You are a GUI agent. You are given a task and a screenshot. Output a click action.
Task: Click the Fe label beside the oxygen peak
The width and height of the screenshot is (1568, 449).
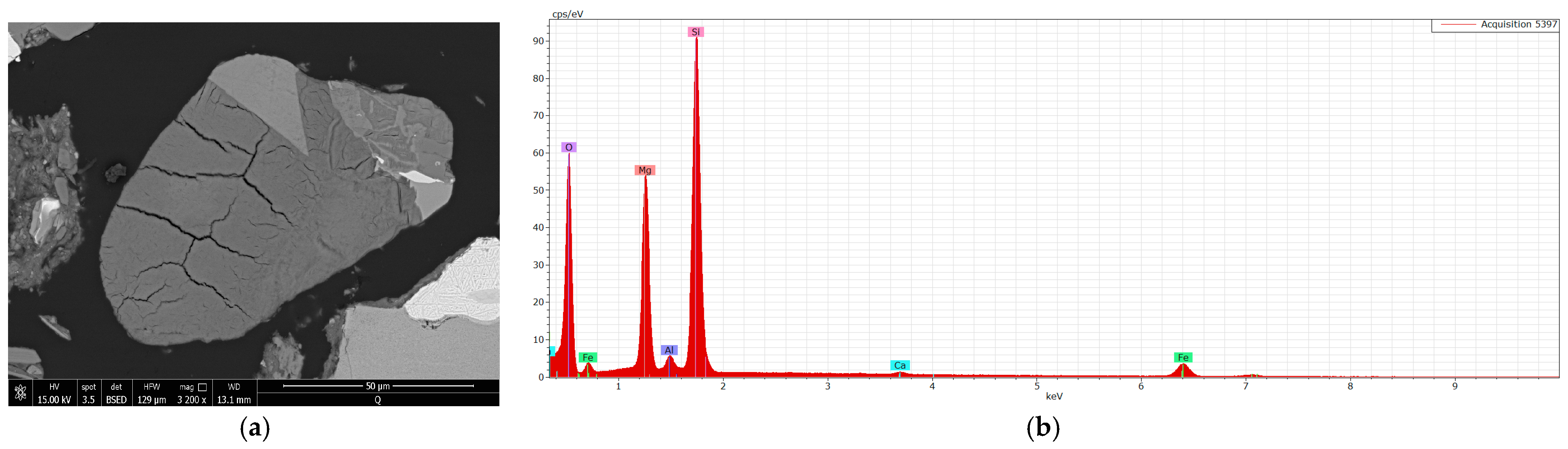click(587, 358)
